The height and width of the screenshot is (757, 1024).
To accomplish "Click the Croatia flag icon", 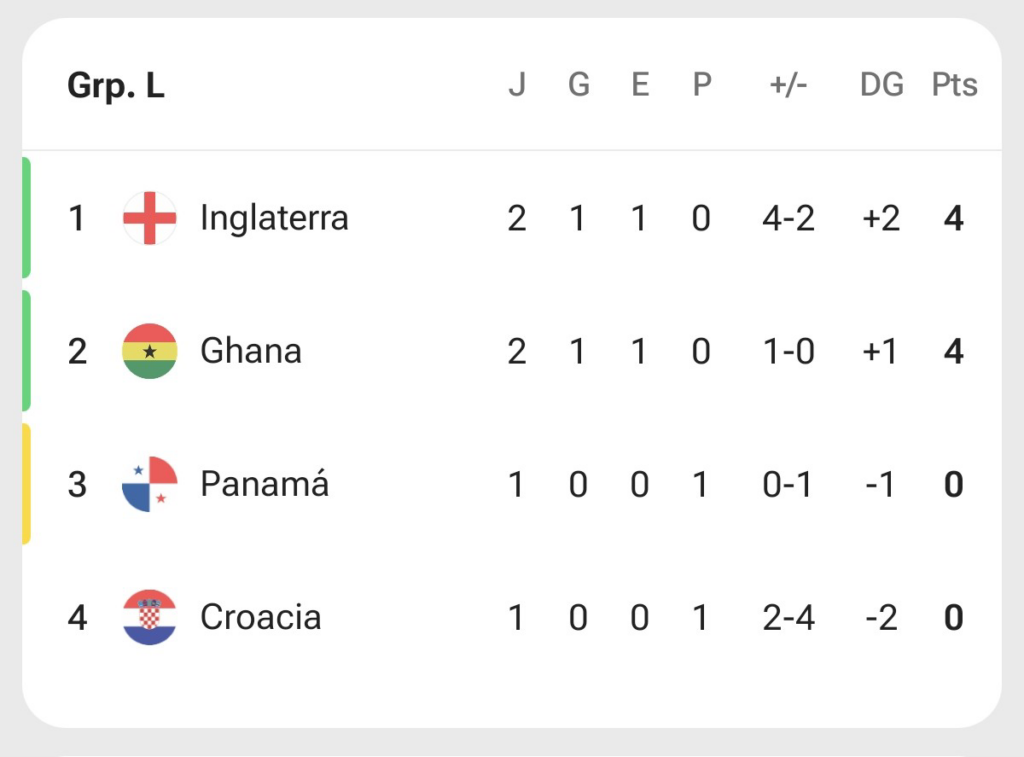I will click(x=150, y=617).
